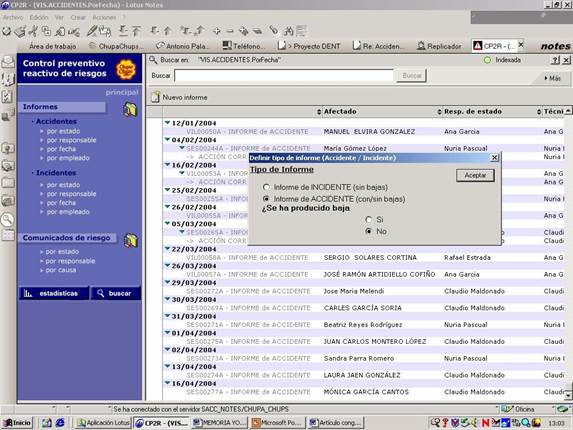The height and width of the screenshot is (430, 573).
Task: Switch to the Replicador tab
Action: (439, 46)
